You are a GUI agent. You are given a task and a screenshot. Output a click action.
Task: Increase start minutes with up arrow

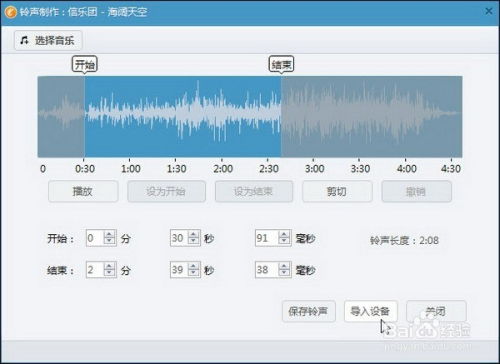tap(109, 234)
